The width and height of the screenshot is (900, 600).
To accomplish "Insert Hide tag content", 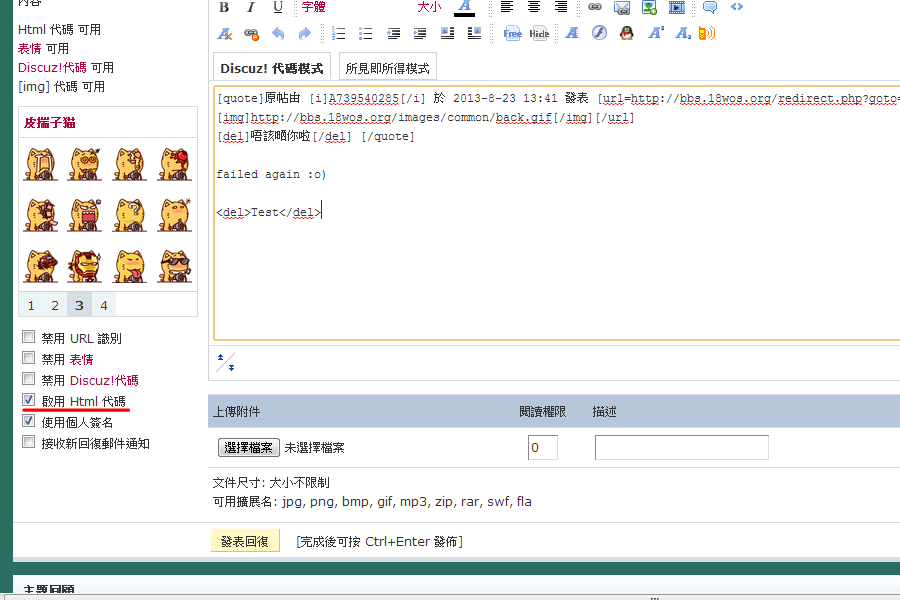I will click(x=539, y=33).
